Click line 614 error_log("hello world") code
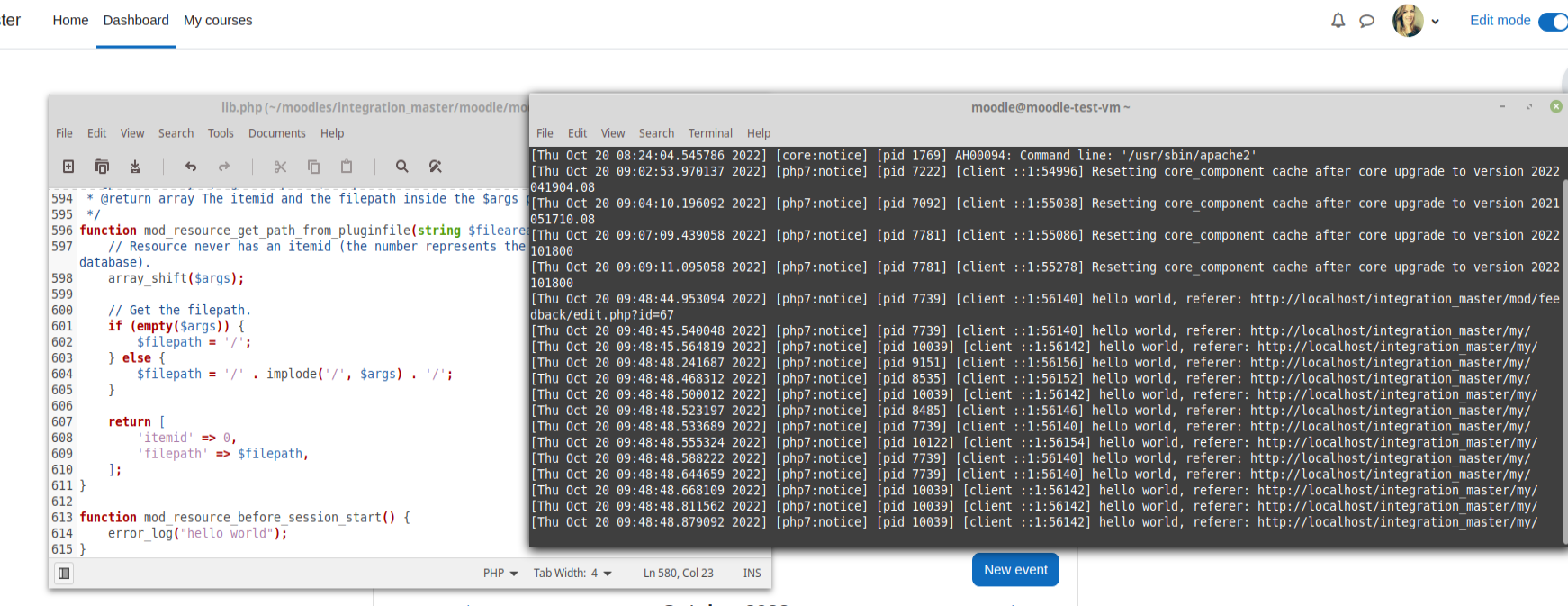 [197, 534]
